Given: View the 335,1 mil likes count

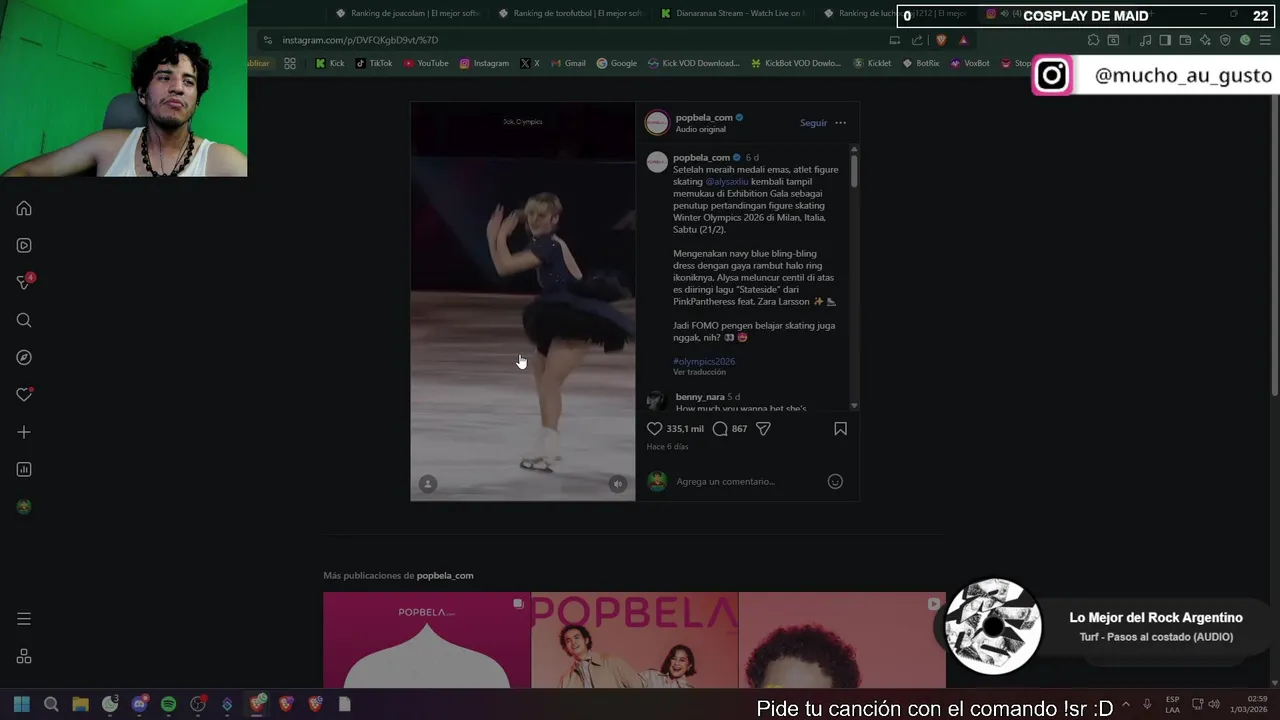Looking at the screenshot, I should (x=685, y=429).
